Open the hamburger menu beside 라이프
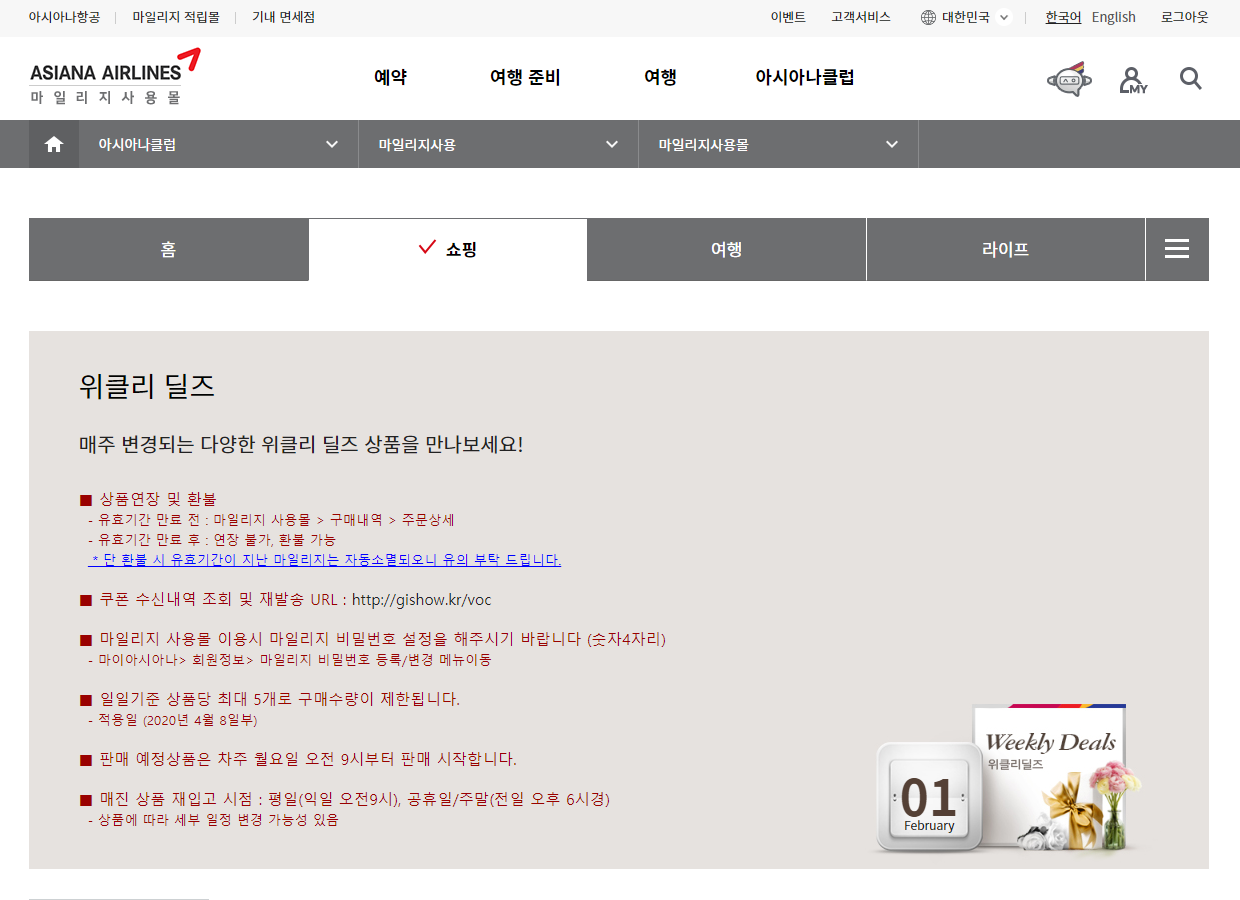The image size is (1240, 900). [1177, 249]
